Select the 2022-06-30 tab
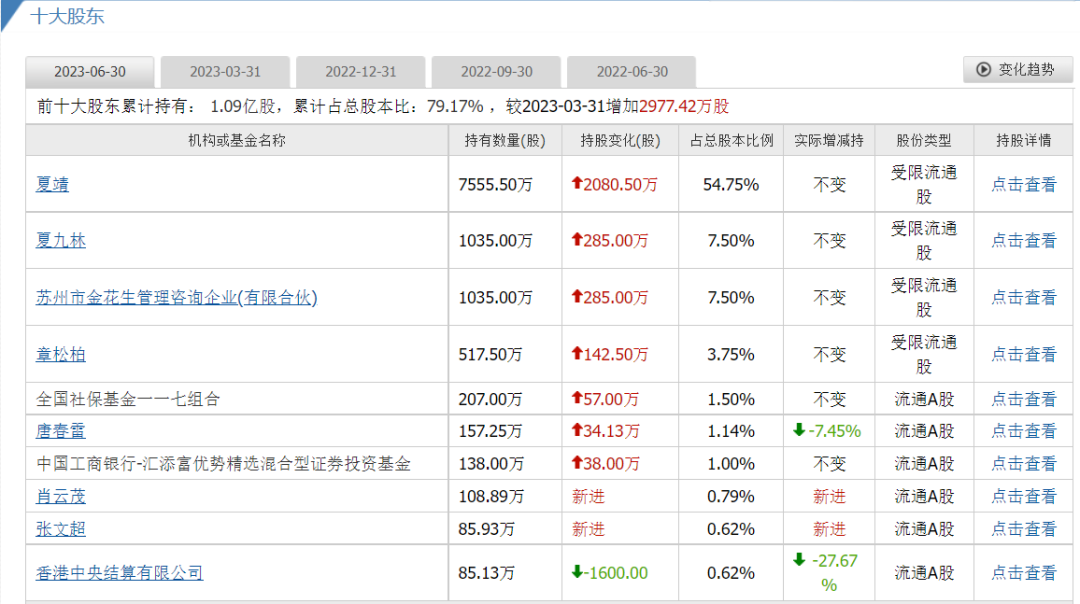Image resolution: width=1080 pixels, height=604 pixels. tap(632, 72)
